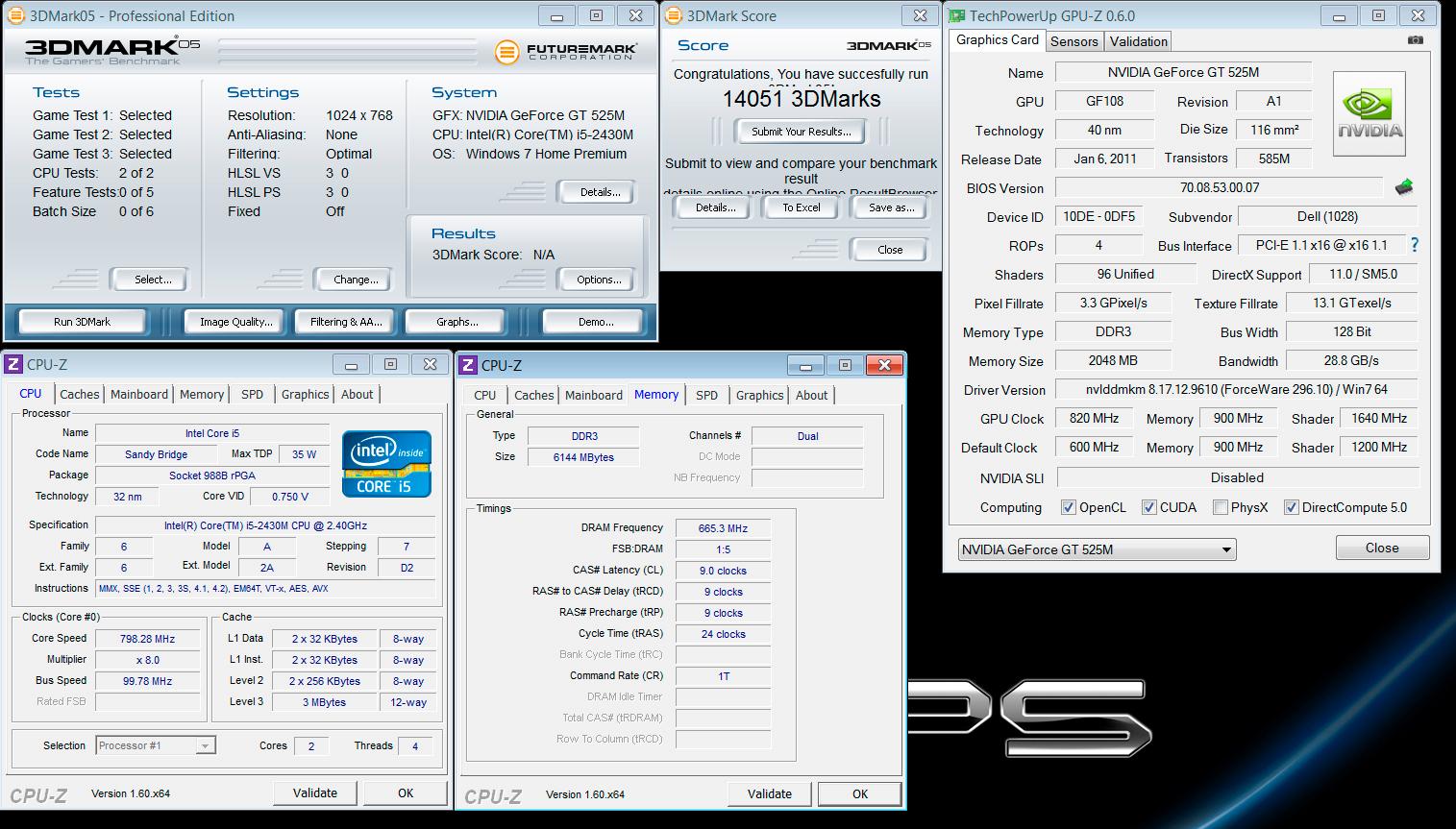The width and height of the screenshot is (1456, 829).
Task: Click the BIOS save chip icon in GPU-Z
Action: [1404, 187]
